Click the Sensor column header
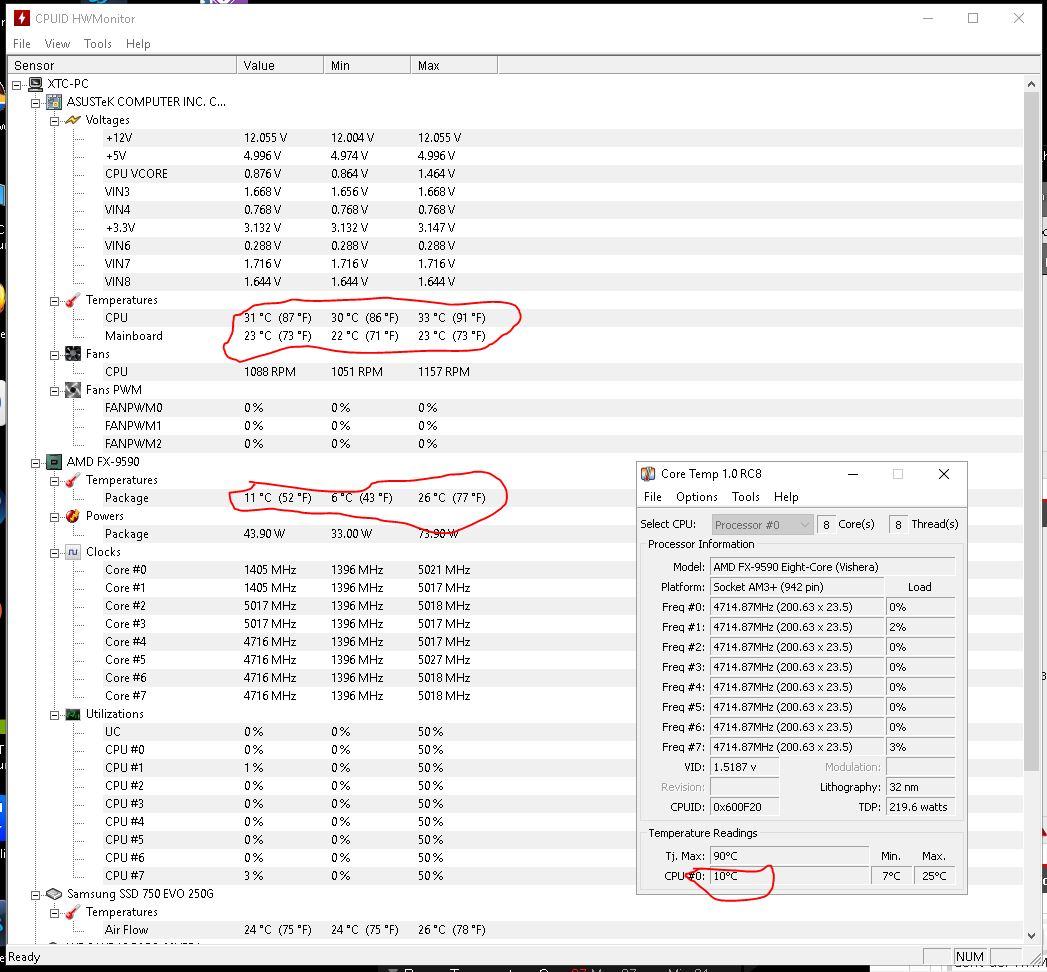1047x972 pixels. point(122,65)
